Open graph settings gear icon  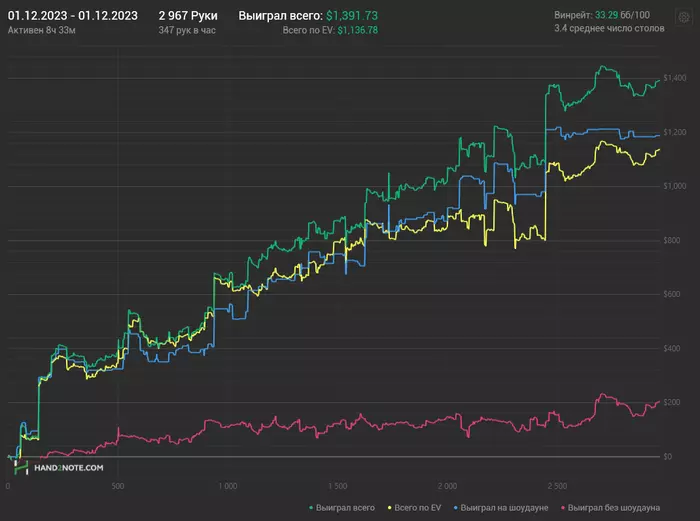coord(683,17)
